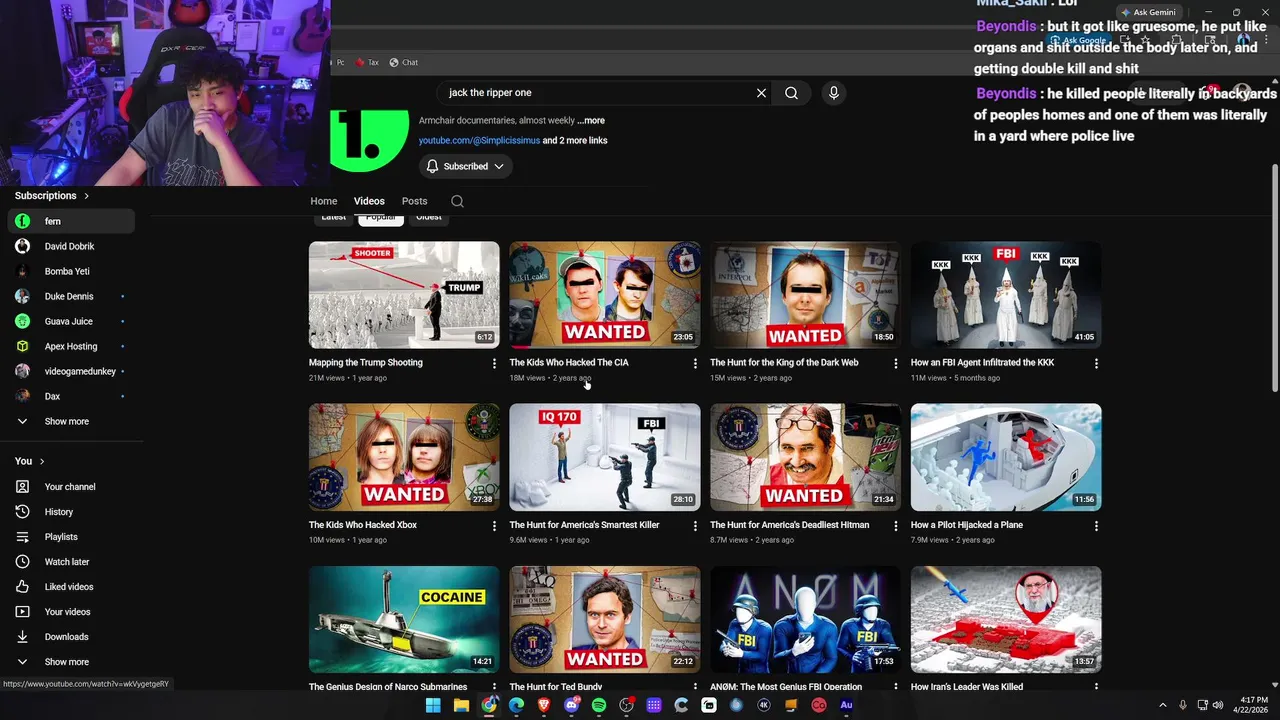Screen dimensions: 1280x720
Task: Play The Hunt for the King of the Dark Web thumbnail
Action: 805,295
